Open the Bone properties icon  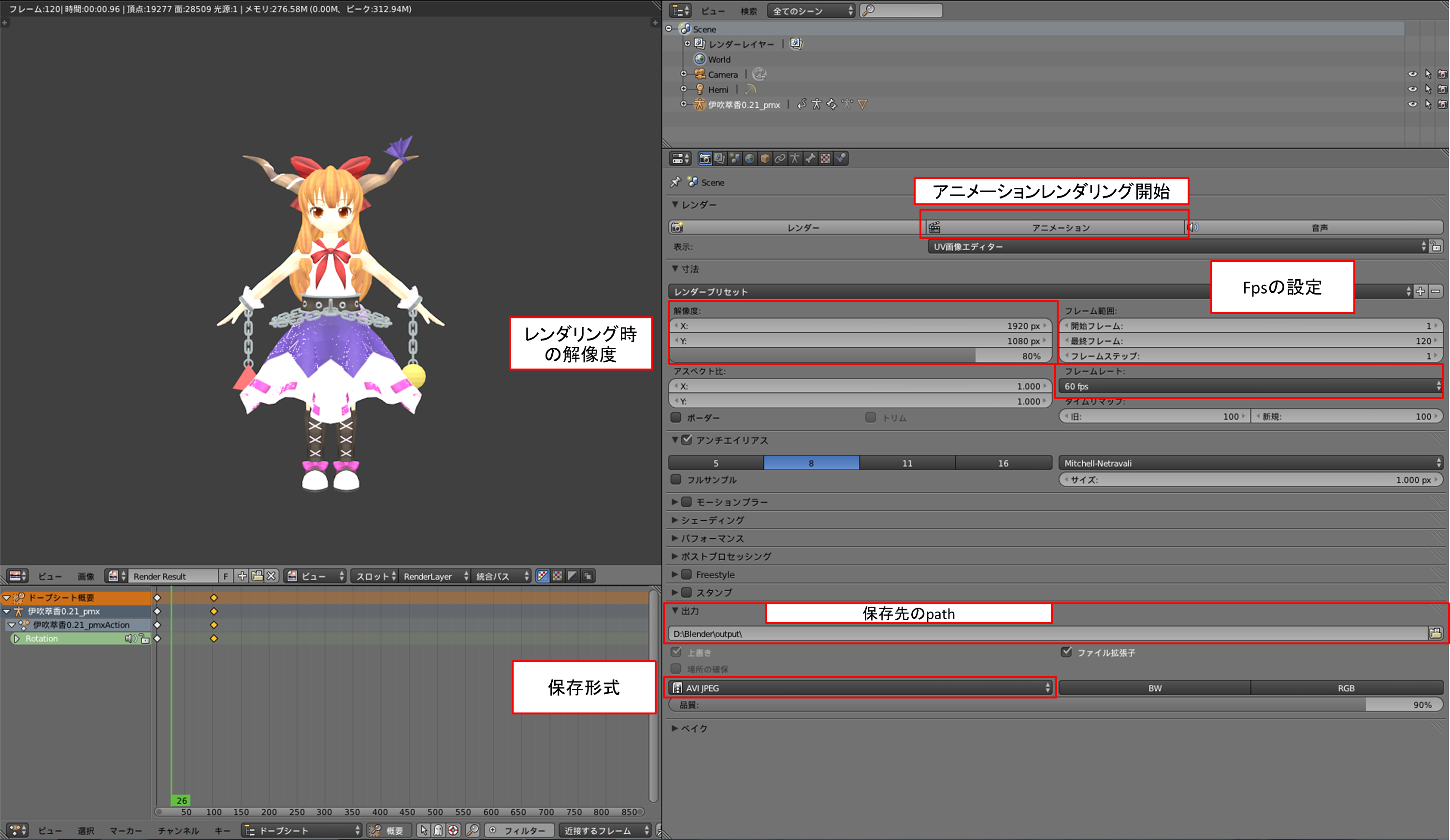[x=811, y=158]
